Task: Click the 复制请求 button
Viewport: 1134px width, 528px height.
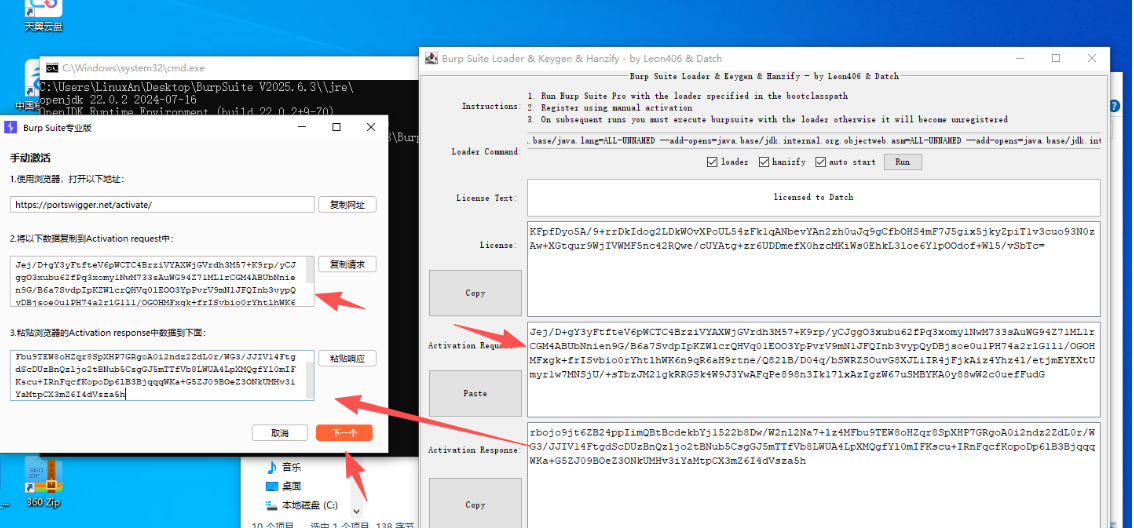Action: 347,265
